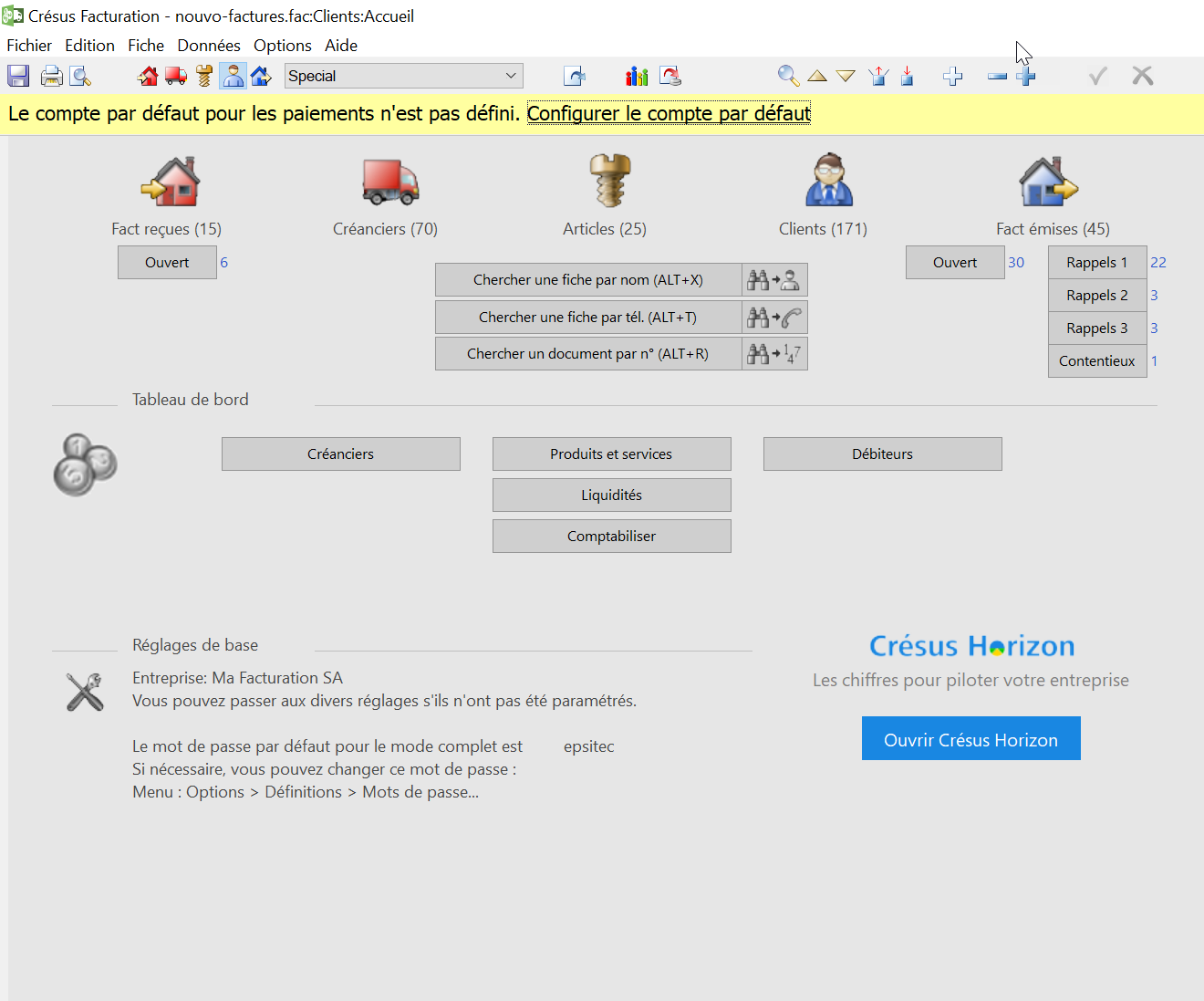
Task: Click the Rappels 2 button
Action: 1097,295
